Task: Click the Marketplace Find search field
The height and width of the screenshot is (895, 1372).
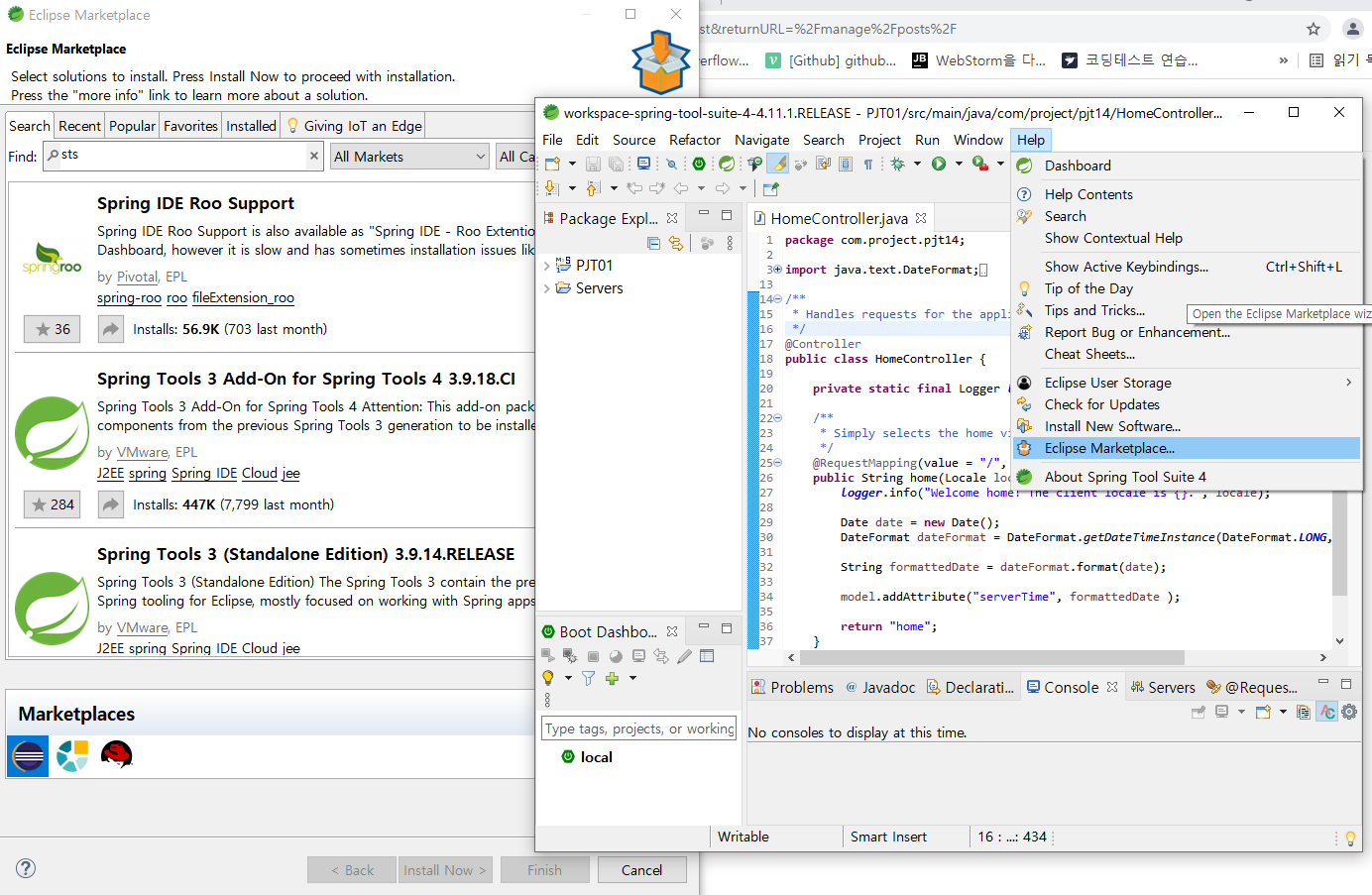Action: [x=182, y=156]
